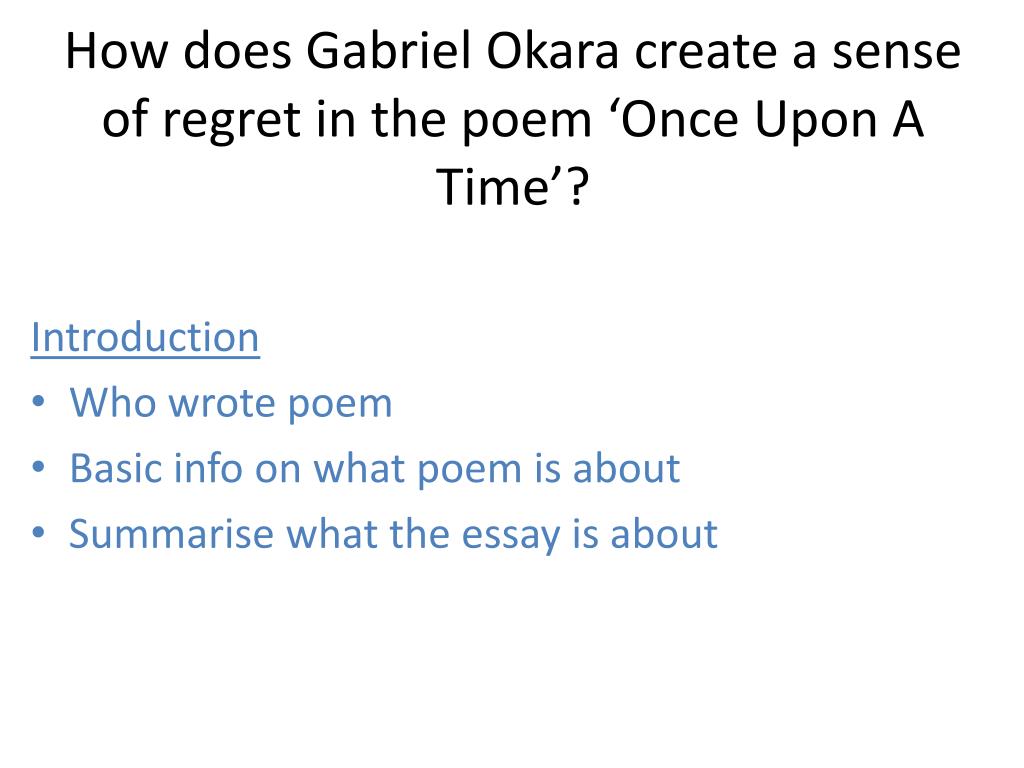The image size is (1024, 768).
Task: Click the word 'Summarise' in the last bullet
Action: (x=172, y=534)
